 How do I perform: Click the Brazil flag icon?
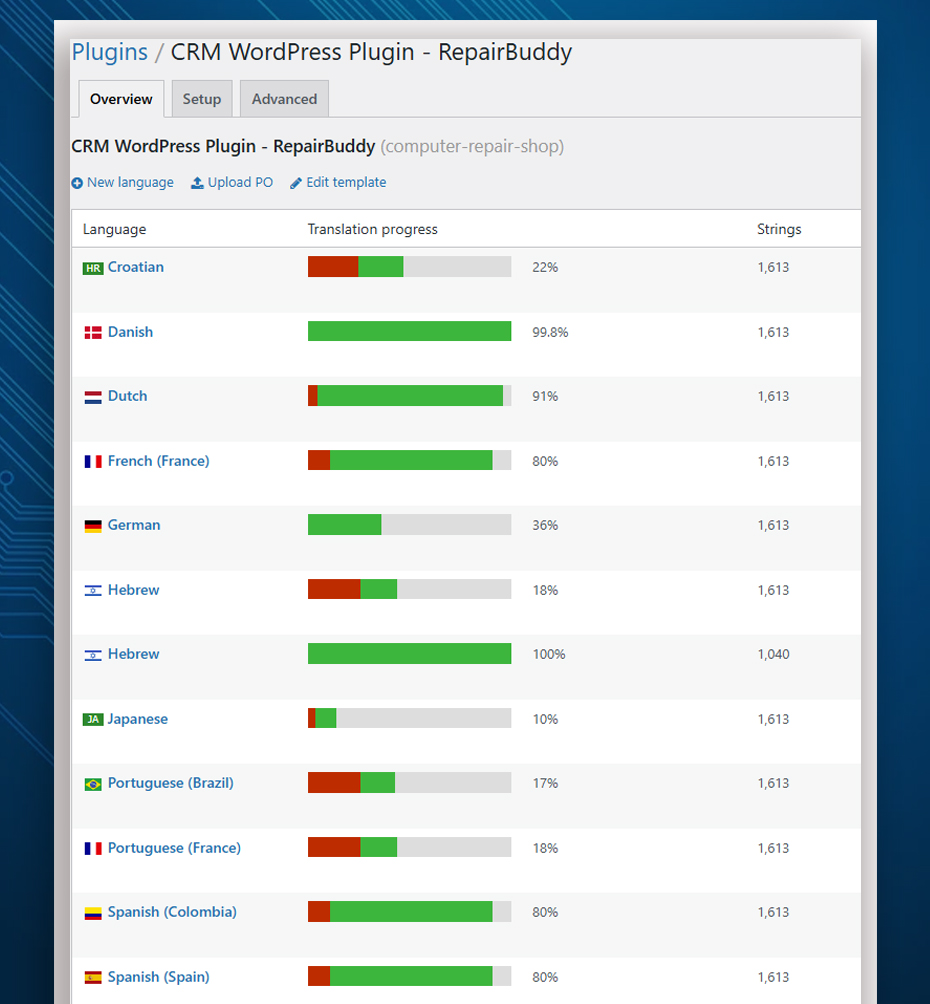tap(93, 784)
